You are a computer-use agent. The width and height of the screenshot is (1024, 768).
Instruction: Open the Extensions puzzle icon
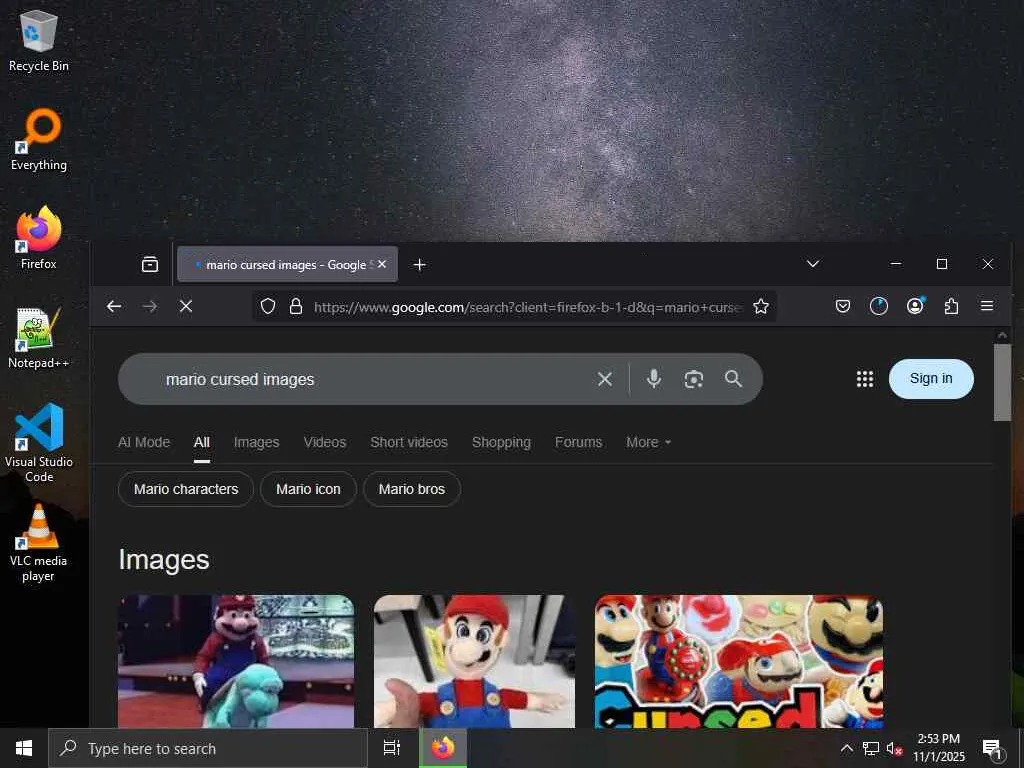[x=952, y=306]
